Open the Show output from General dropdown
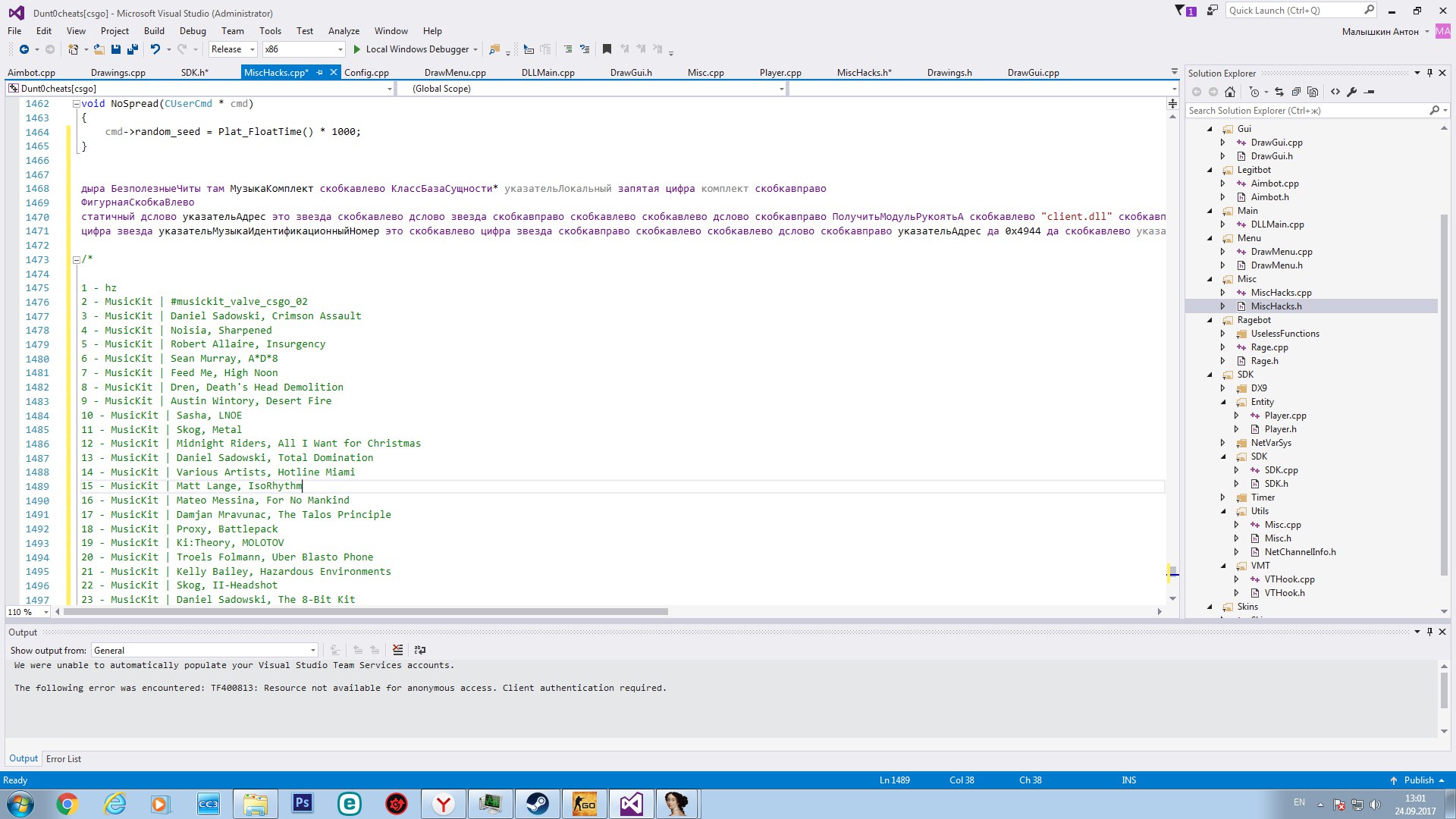1456x819 pixels. (x=205, y=651)
